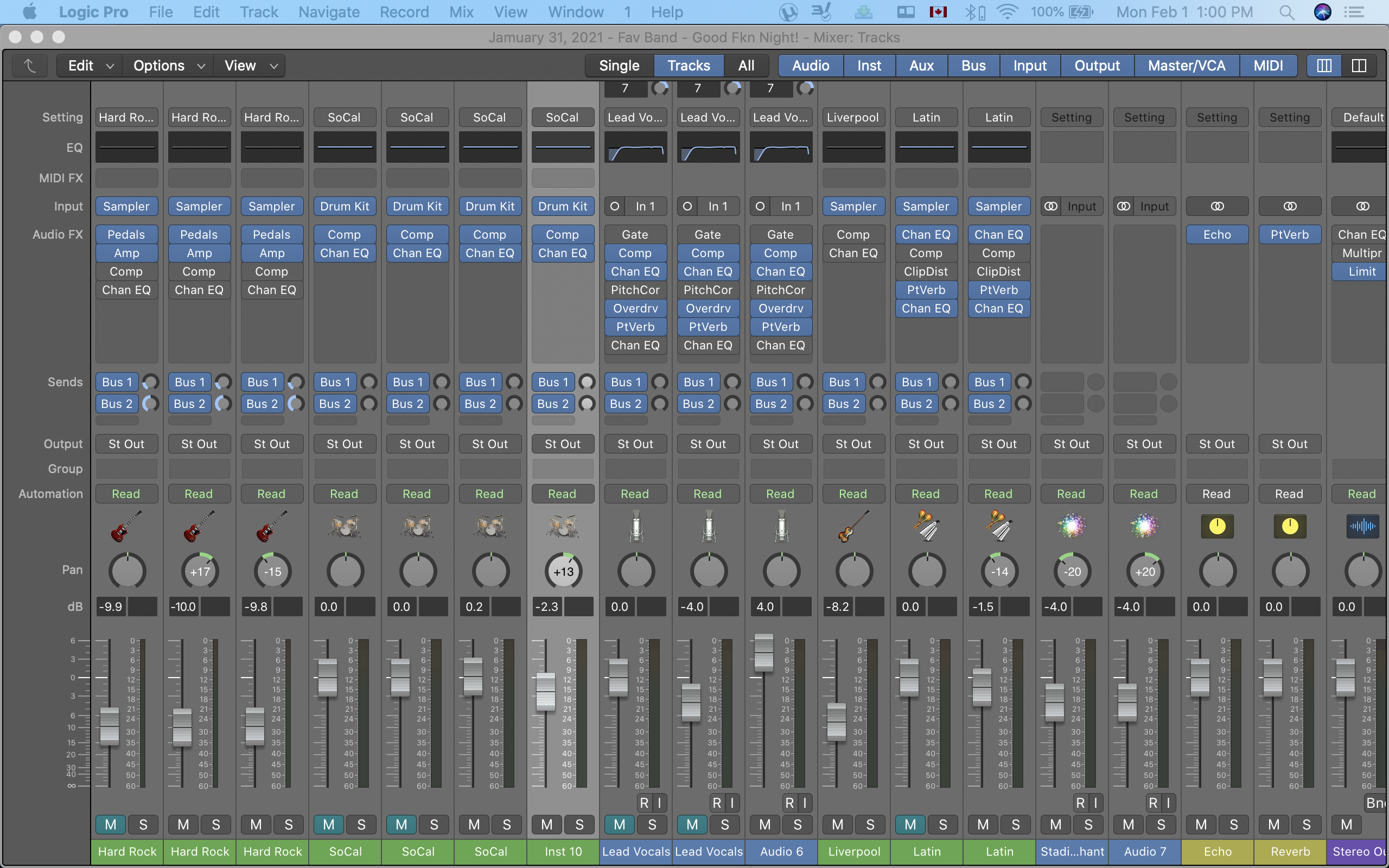The width and height of the screenshot is (1389, 868).
Task: Open St Out output menu on Echo strip
Action: (x=1217, y=444)
